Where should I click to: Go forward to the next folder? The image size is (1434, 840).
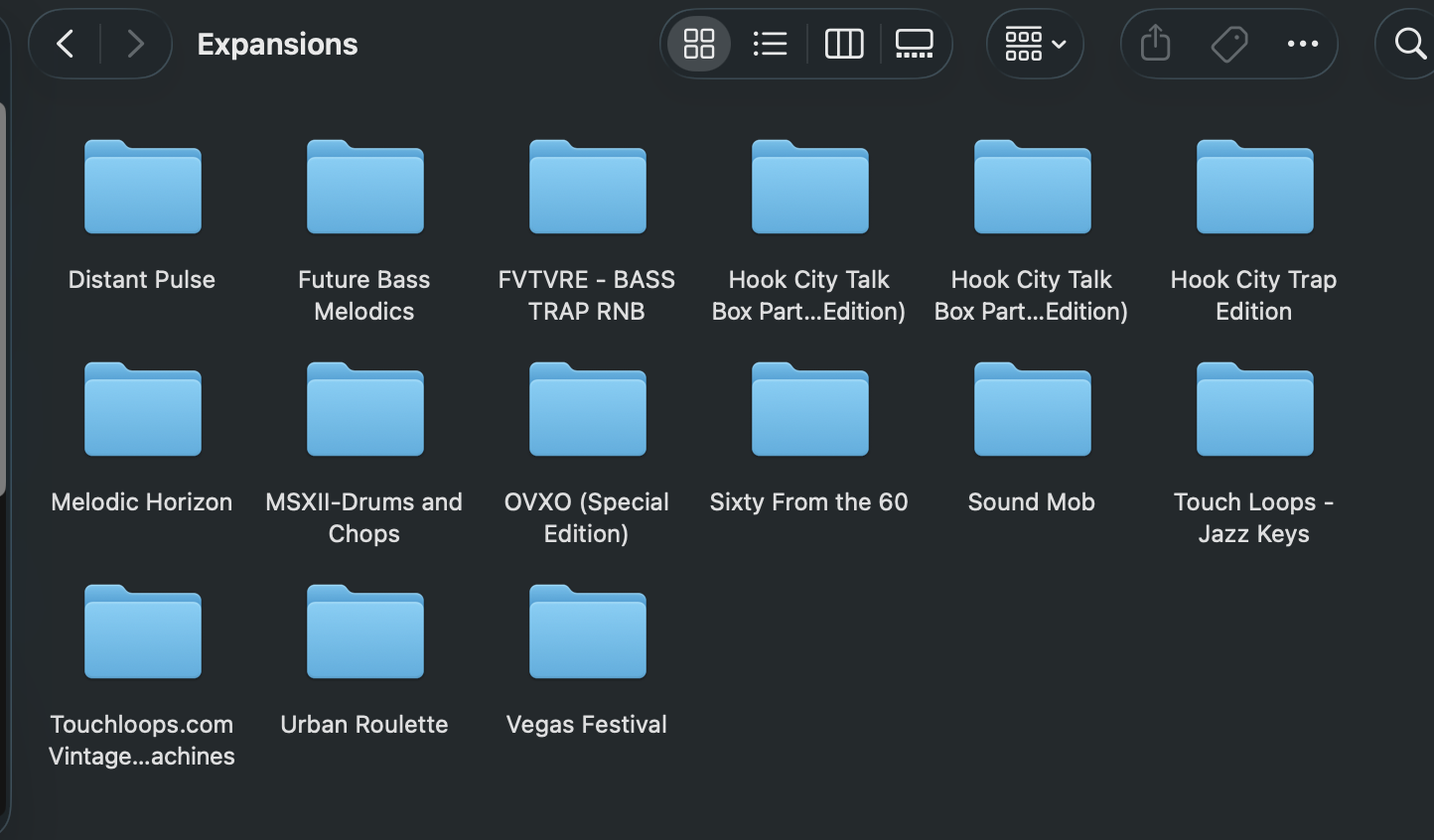click(x=136, y=44)
